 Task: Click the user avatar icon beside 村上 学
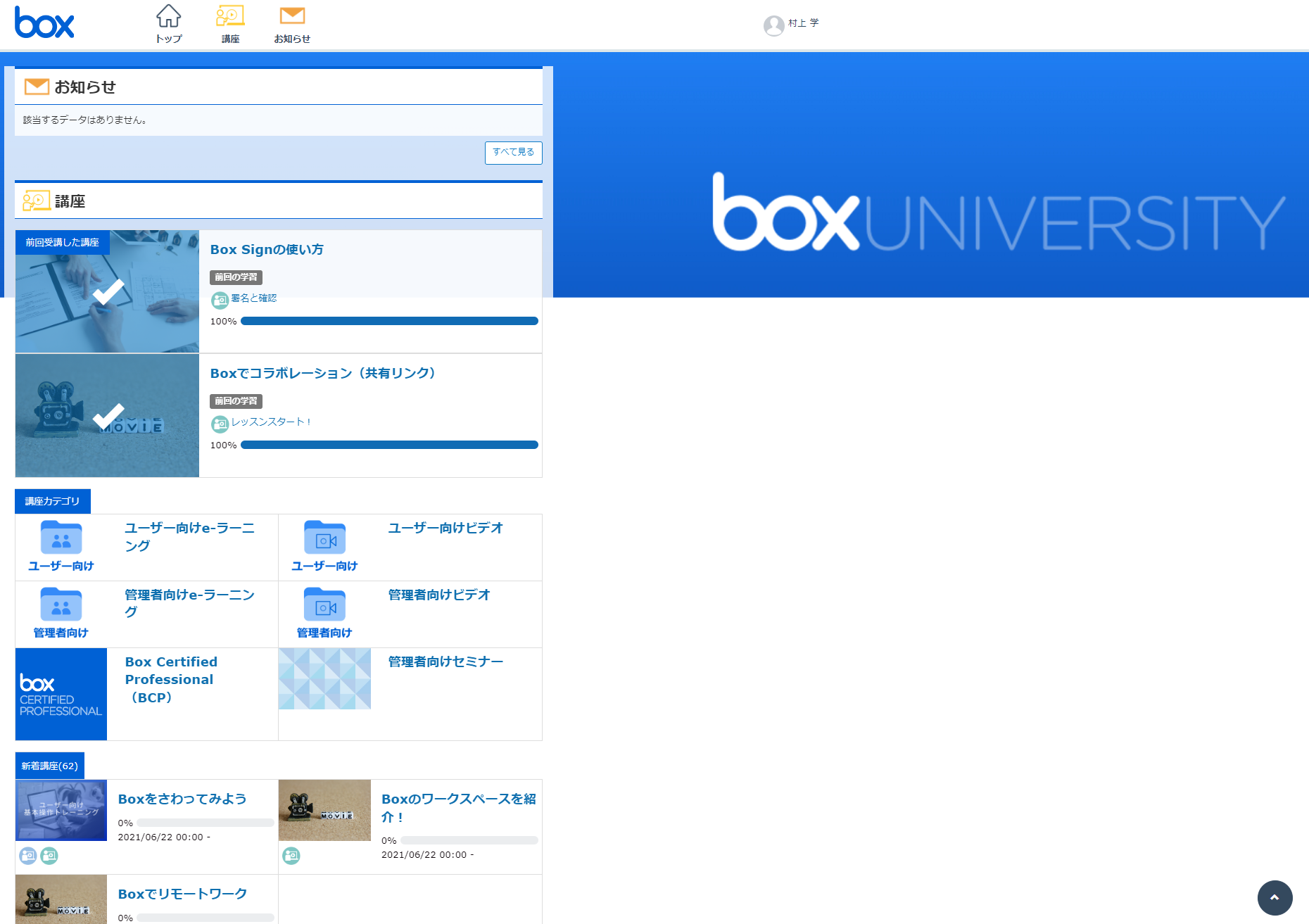pos(774,26)
